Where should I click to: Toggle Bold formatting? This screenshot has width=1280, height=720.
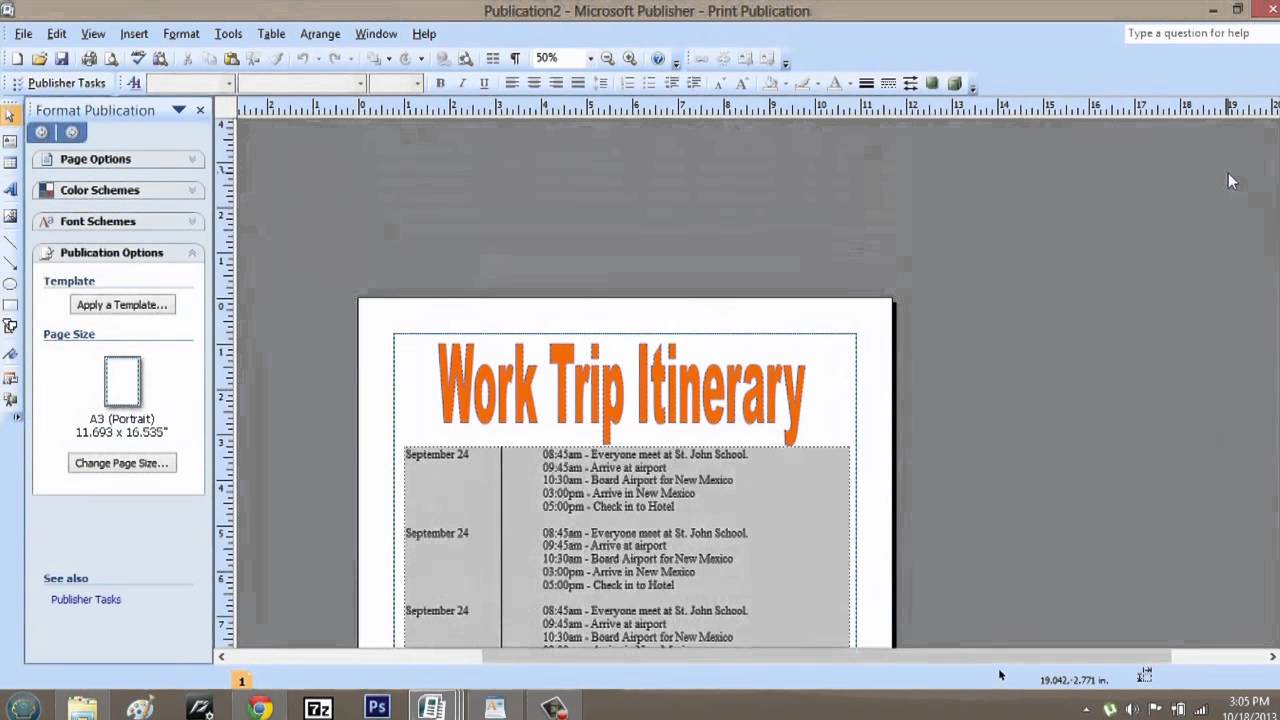click(440, 83)
